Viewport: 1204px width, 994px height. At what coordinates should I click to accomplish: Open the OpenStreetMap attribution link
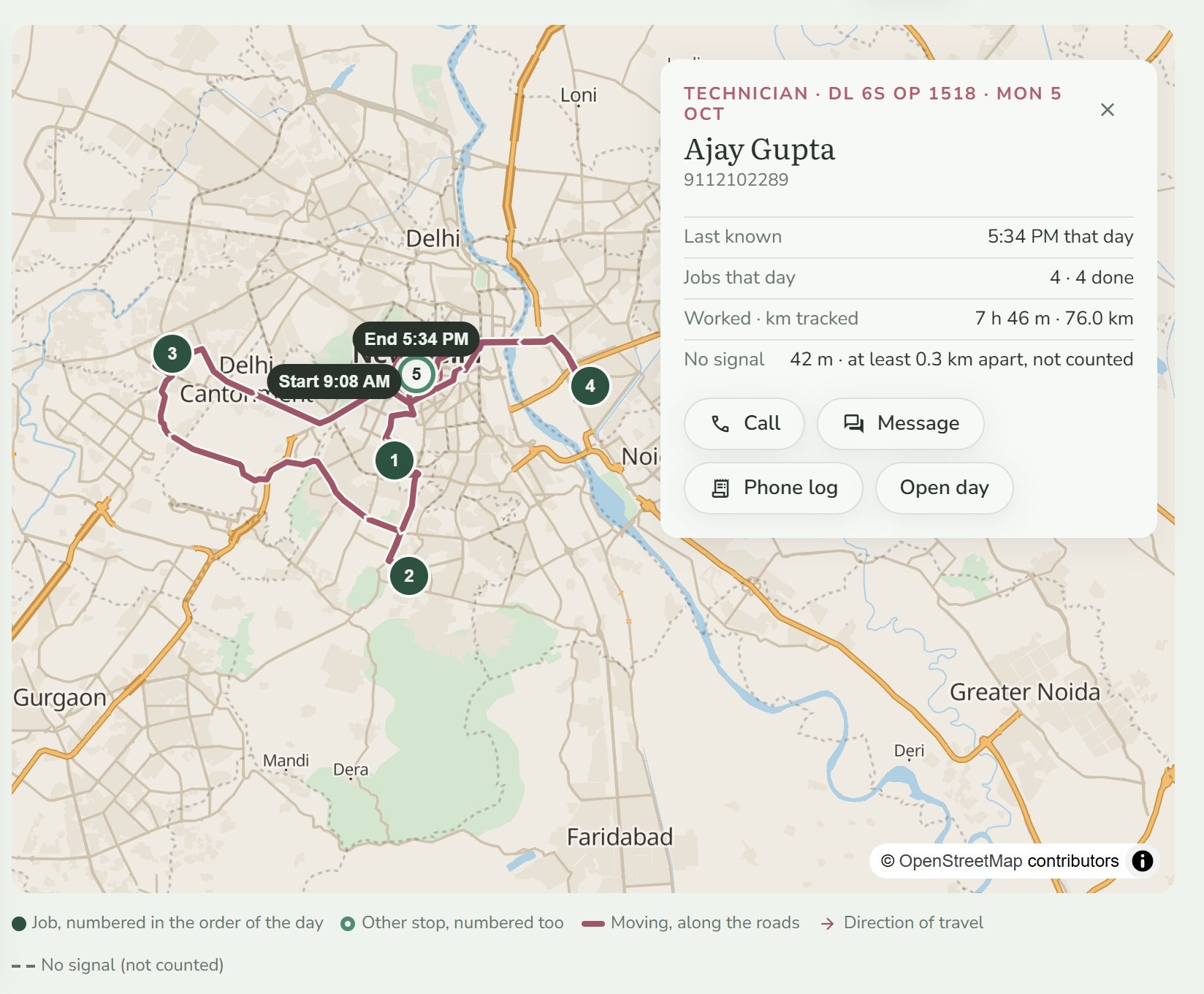961,861
